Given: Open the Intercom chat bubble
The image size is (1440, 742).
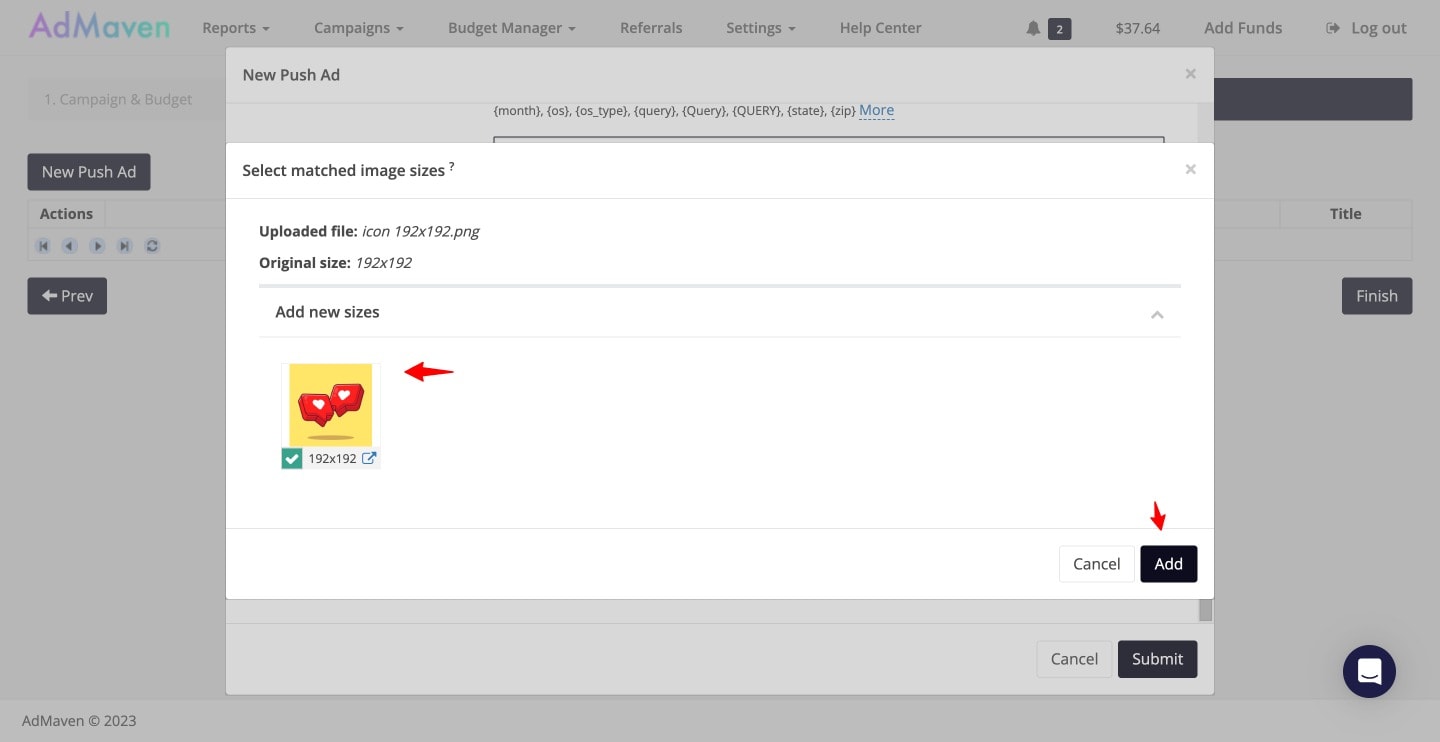Looking at the screenshot, I should (x=1369, y=671).
